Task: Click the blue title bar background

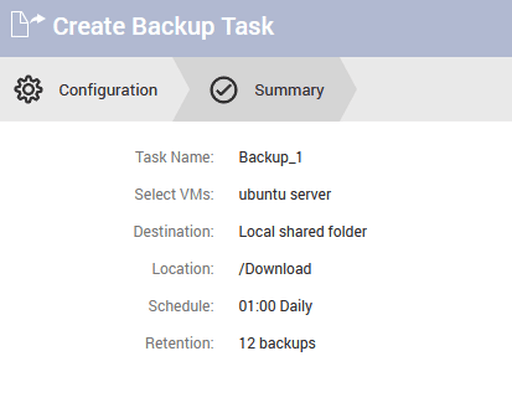Action: click(393, 28)
